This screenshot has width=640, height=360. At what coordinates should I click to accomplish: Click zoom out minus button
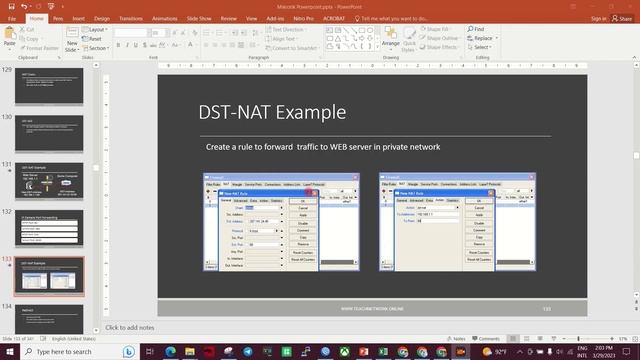564,339
